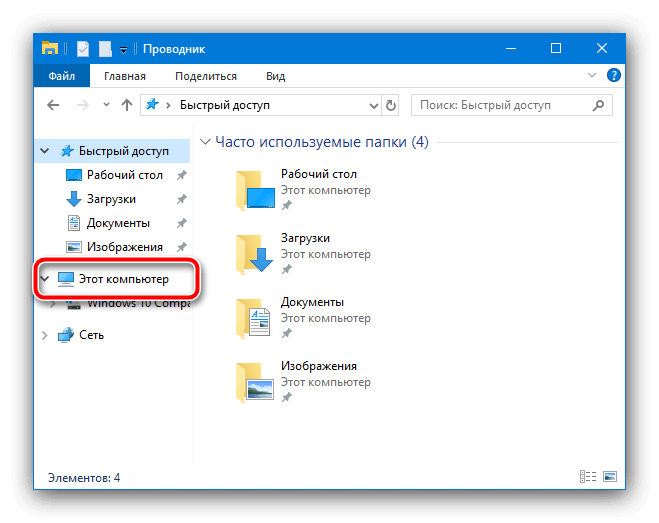Open the Customize Quick Access Toolbar dropdown
Screen dimensions: 659x523
123,50
